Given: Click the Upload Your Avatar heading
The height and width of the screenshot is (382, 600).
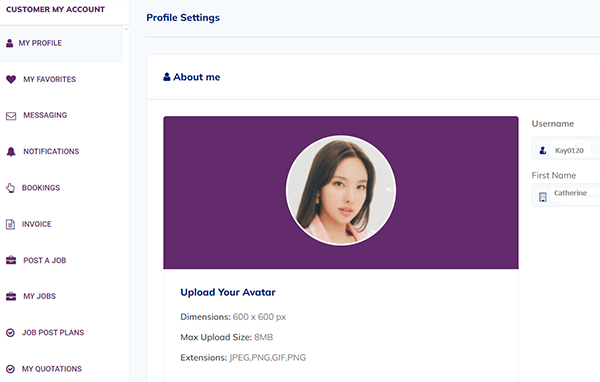Looking at the screenshot, I should [228, 292].
